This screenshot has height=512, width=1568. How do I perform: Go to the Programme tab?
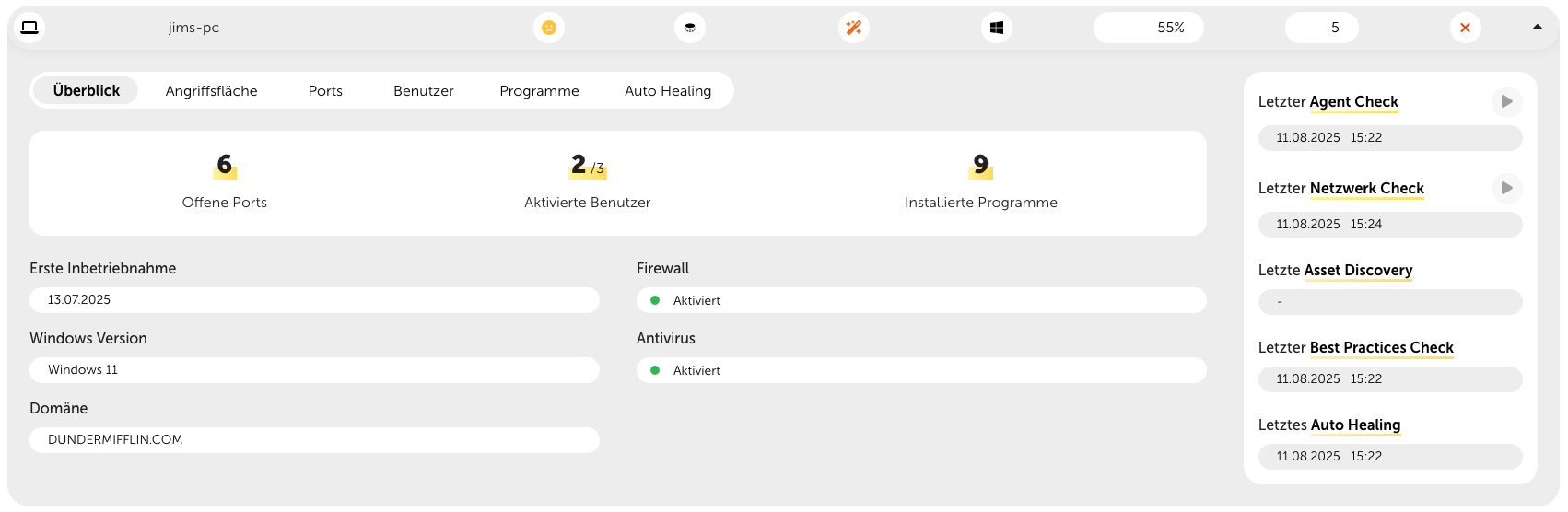(539, 91)
